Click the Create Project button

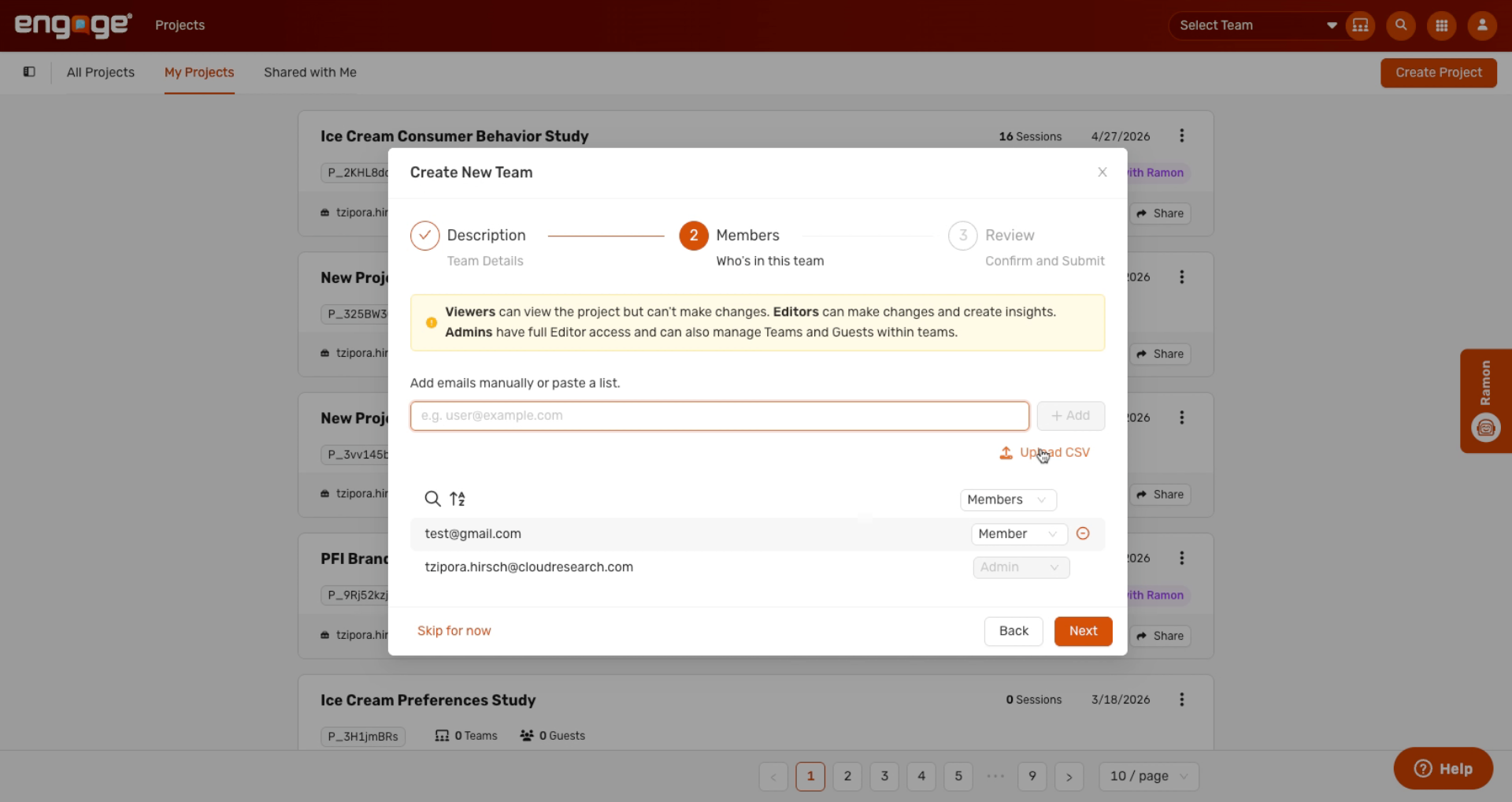[x=1438, y=72]
